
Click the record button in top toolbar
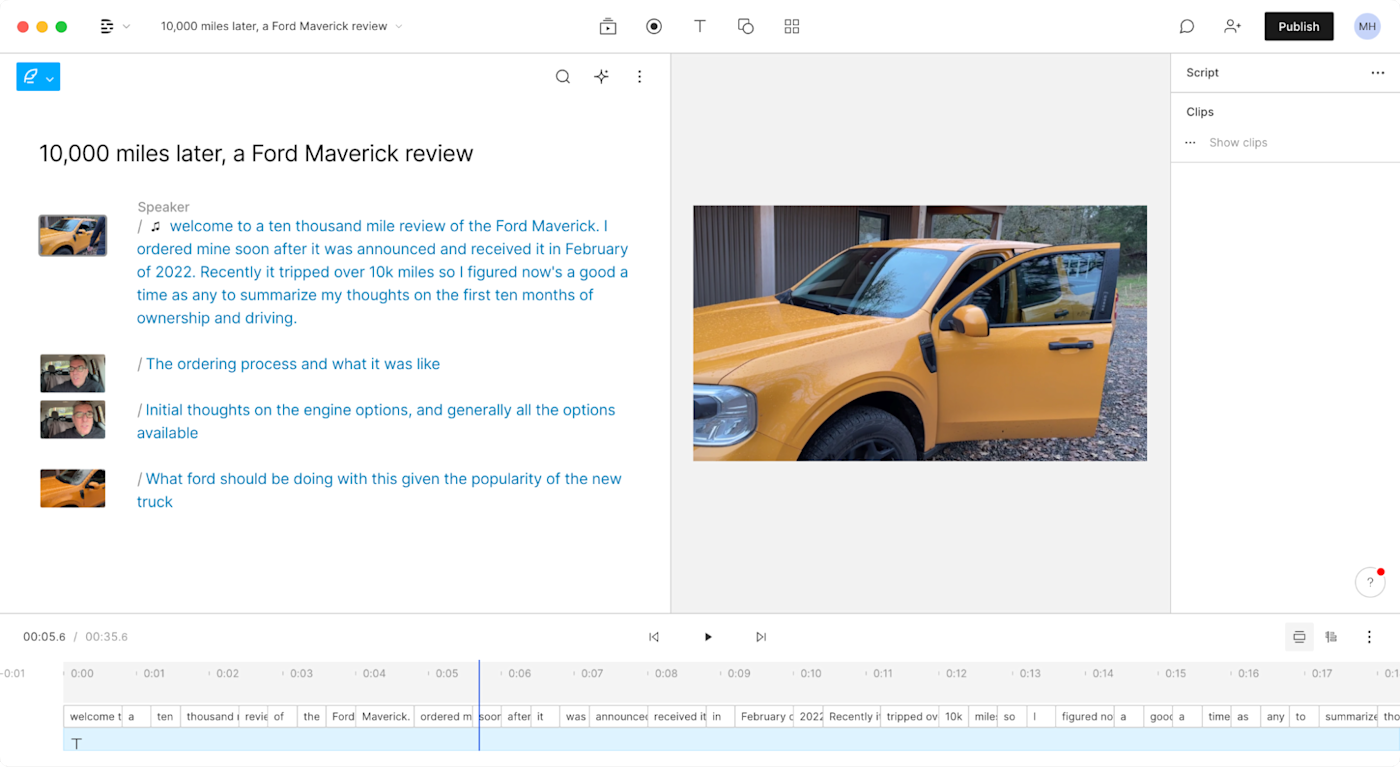(654, 27)
